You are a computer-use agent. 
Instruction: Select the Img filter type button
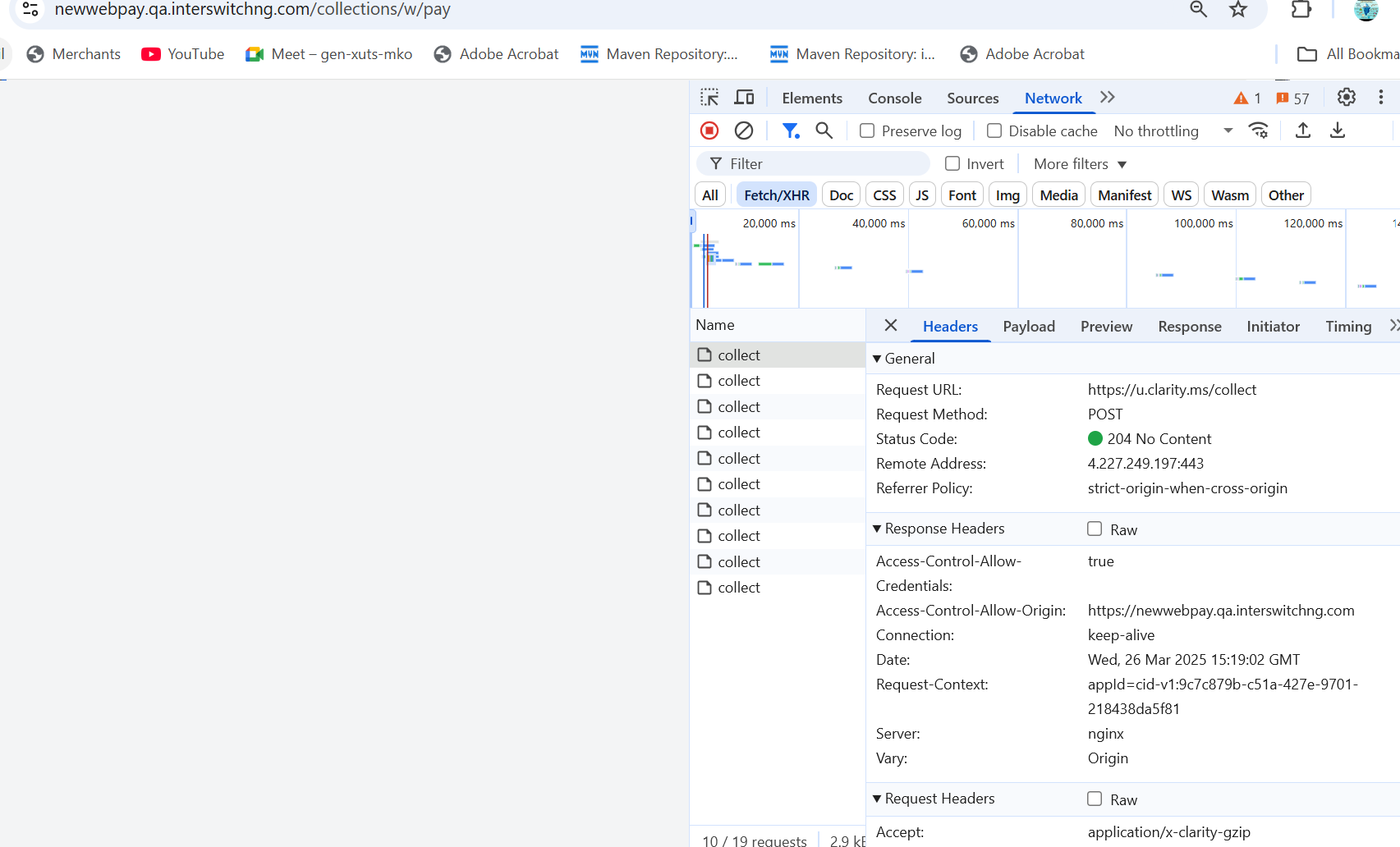(x=1008, y=195)
